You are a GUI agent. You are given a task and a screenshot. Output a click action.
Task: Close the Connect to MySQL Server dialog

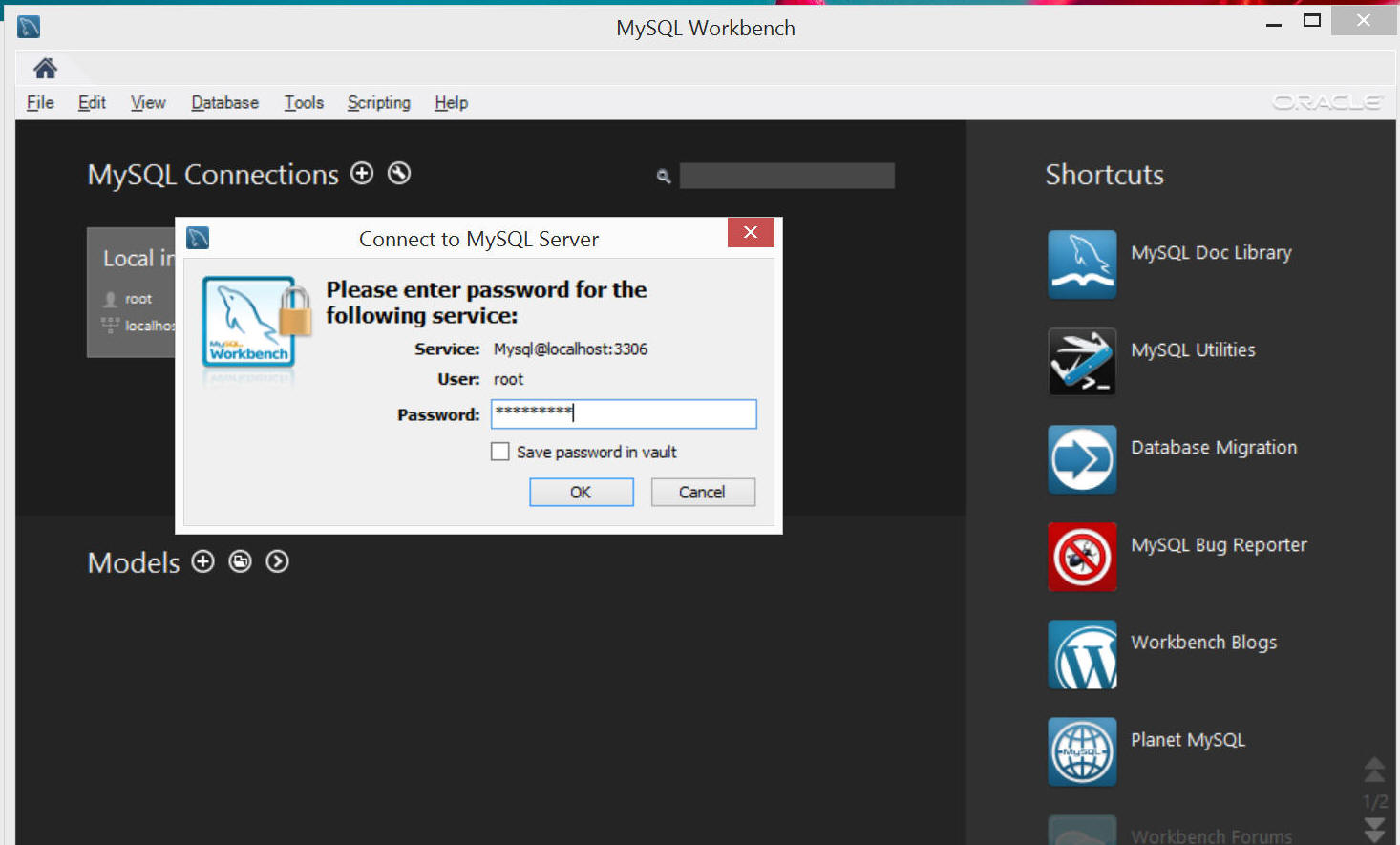[751, 232]
